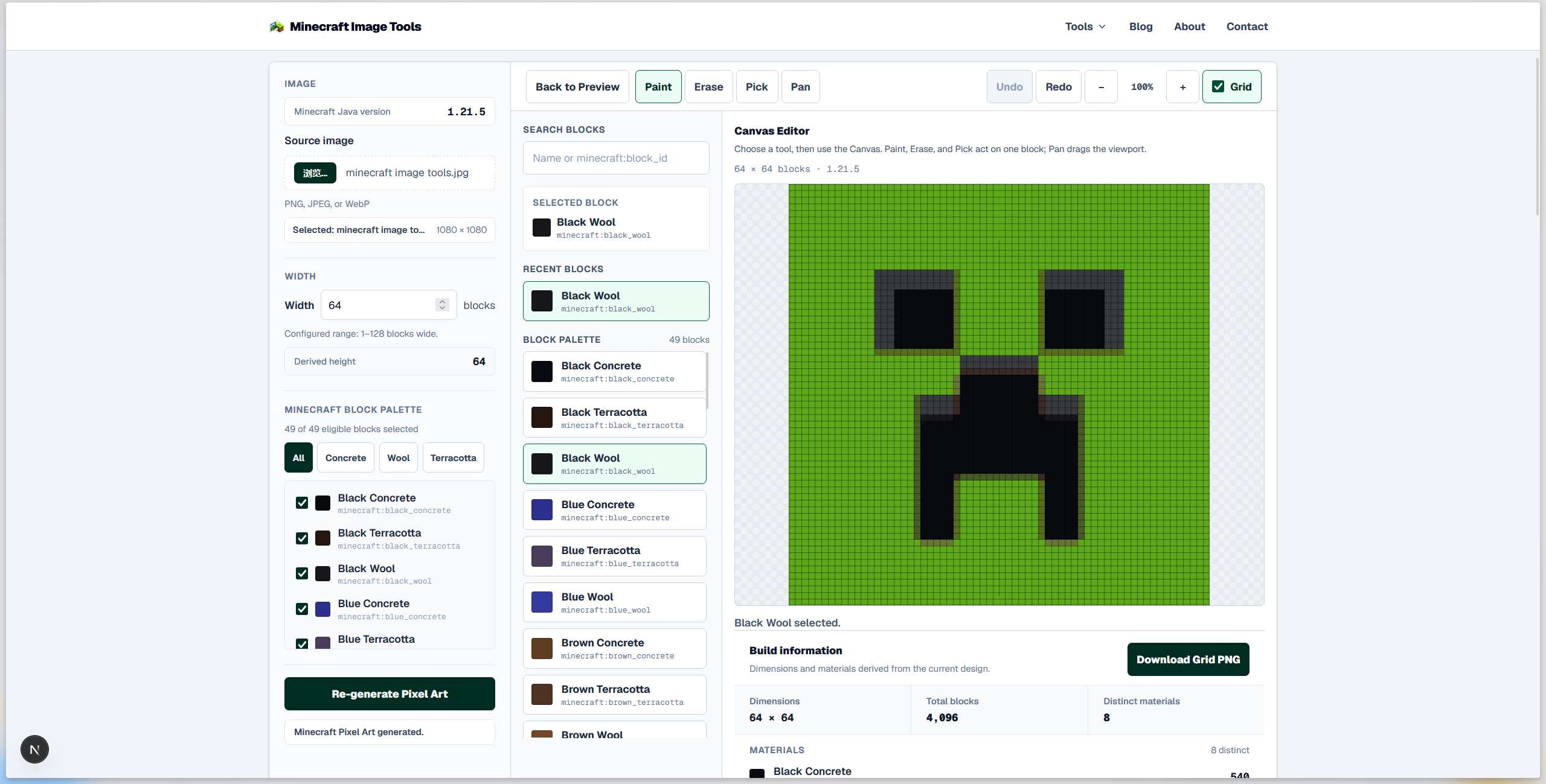Select the Erase tool
The image size is (1546, 784).
[x=708, y=86]
